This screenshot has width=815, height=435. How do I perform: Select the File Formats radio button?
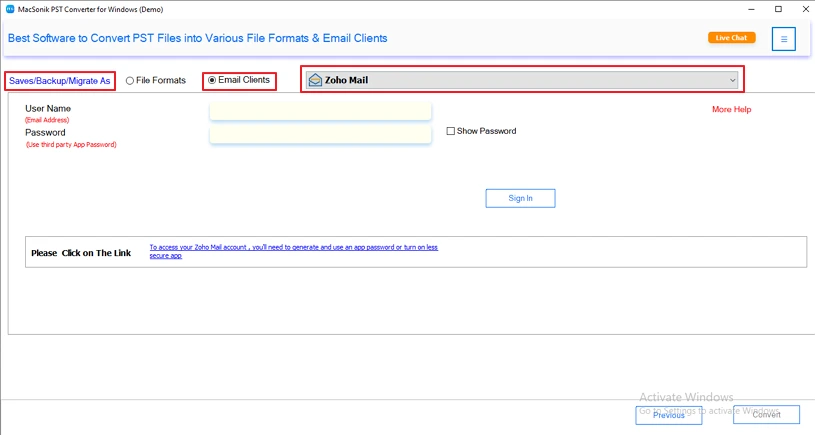click(x=130, y=81)
